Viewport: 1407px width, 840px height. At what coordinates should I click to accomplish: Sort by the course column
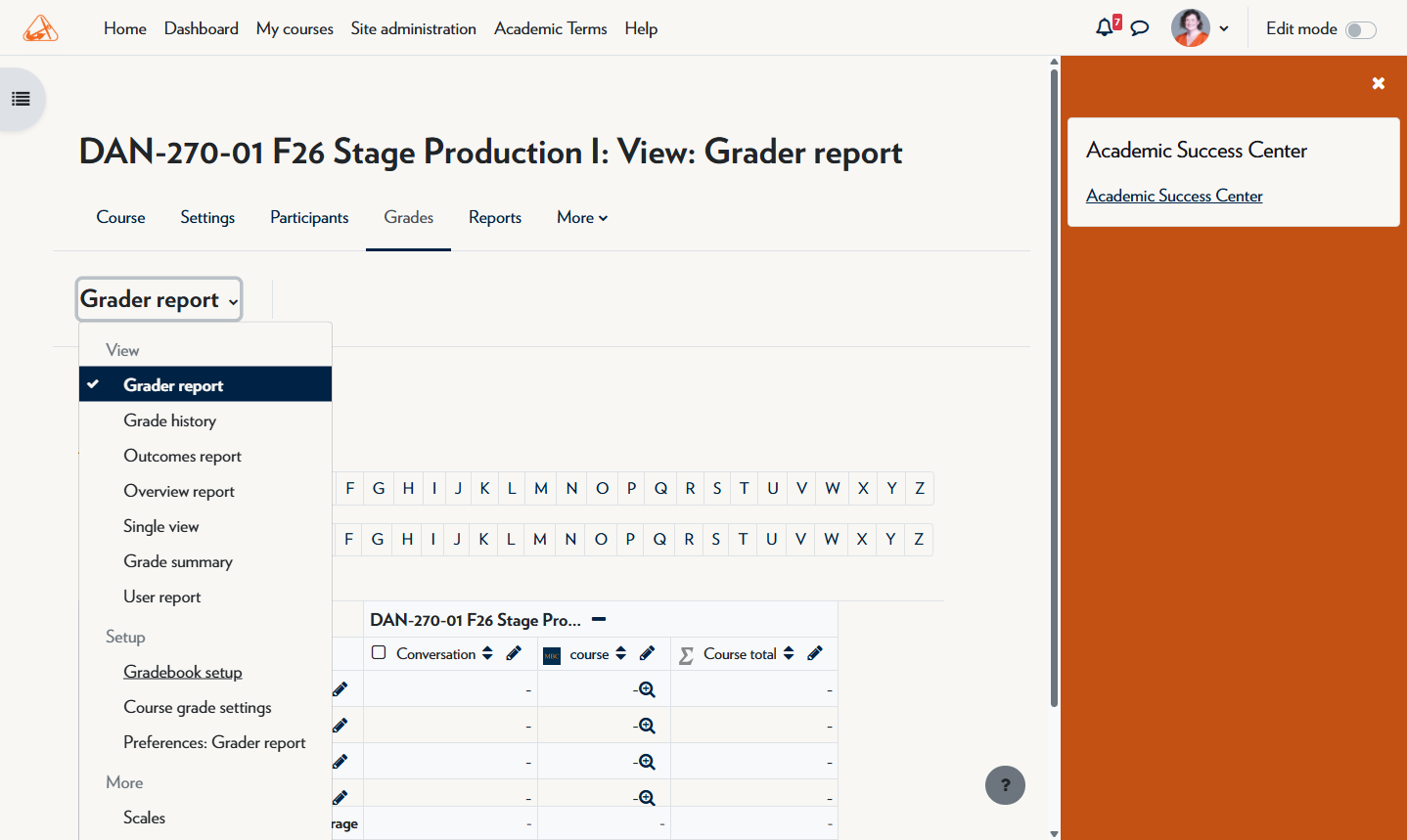click(620, 654)
